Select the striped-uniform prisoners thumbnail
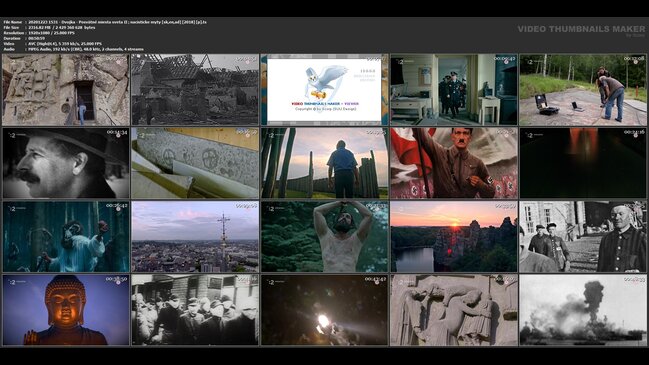Viewport: 649px width, 365px height. tap(583, 237)
